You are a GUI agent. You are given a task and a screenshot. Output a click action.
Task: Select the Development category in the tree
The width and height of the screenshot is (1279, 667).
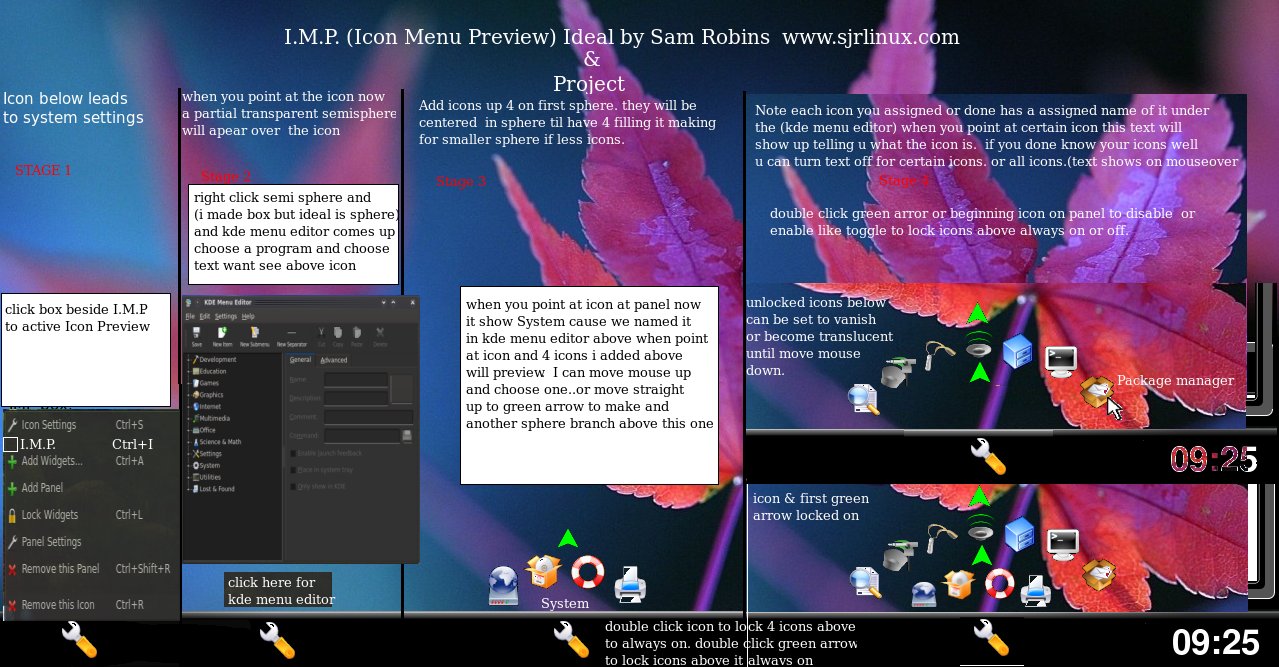(214, 359)
